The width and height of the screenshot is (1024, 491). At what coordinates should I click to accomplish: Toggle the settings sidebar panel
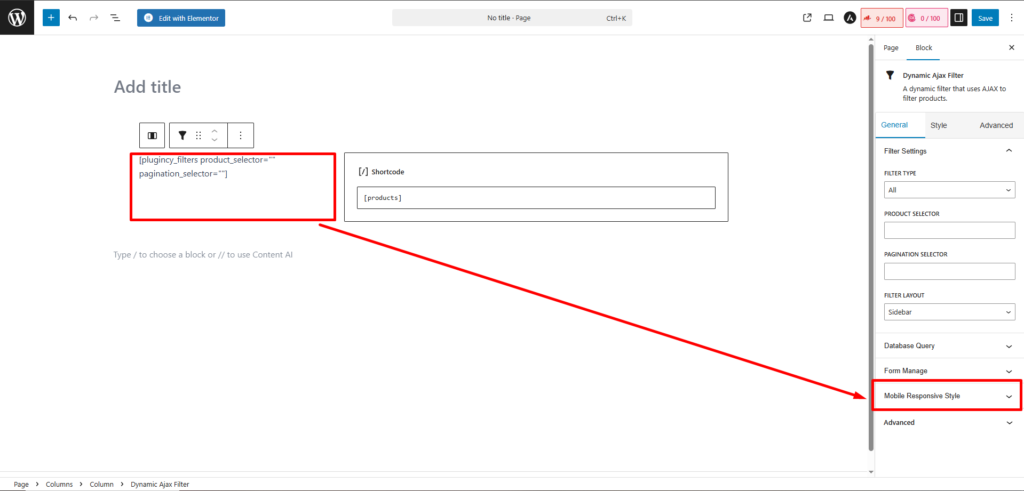958,18
